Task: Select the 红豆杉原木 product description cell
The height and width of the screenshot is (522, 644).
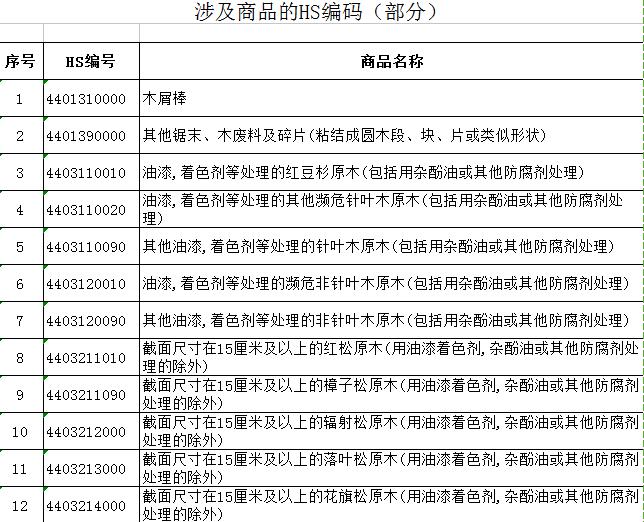Action: pos(391,173)
